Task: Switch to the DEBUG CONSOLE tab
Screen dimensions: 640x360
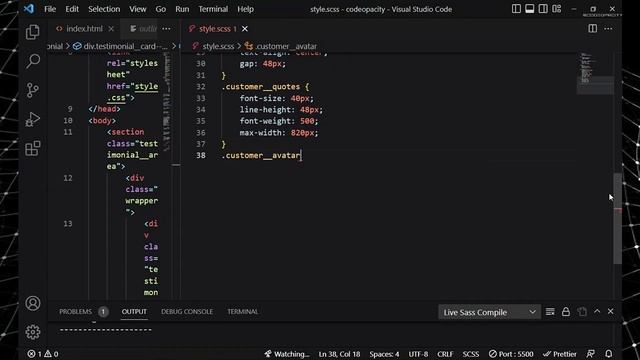Action: coord(187,311)
